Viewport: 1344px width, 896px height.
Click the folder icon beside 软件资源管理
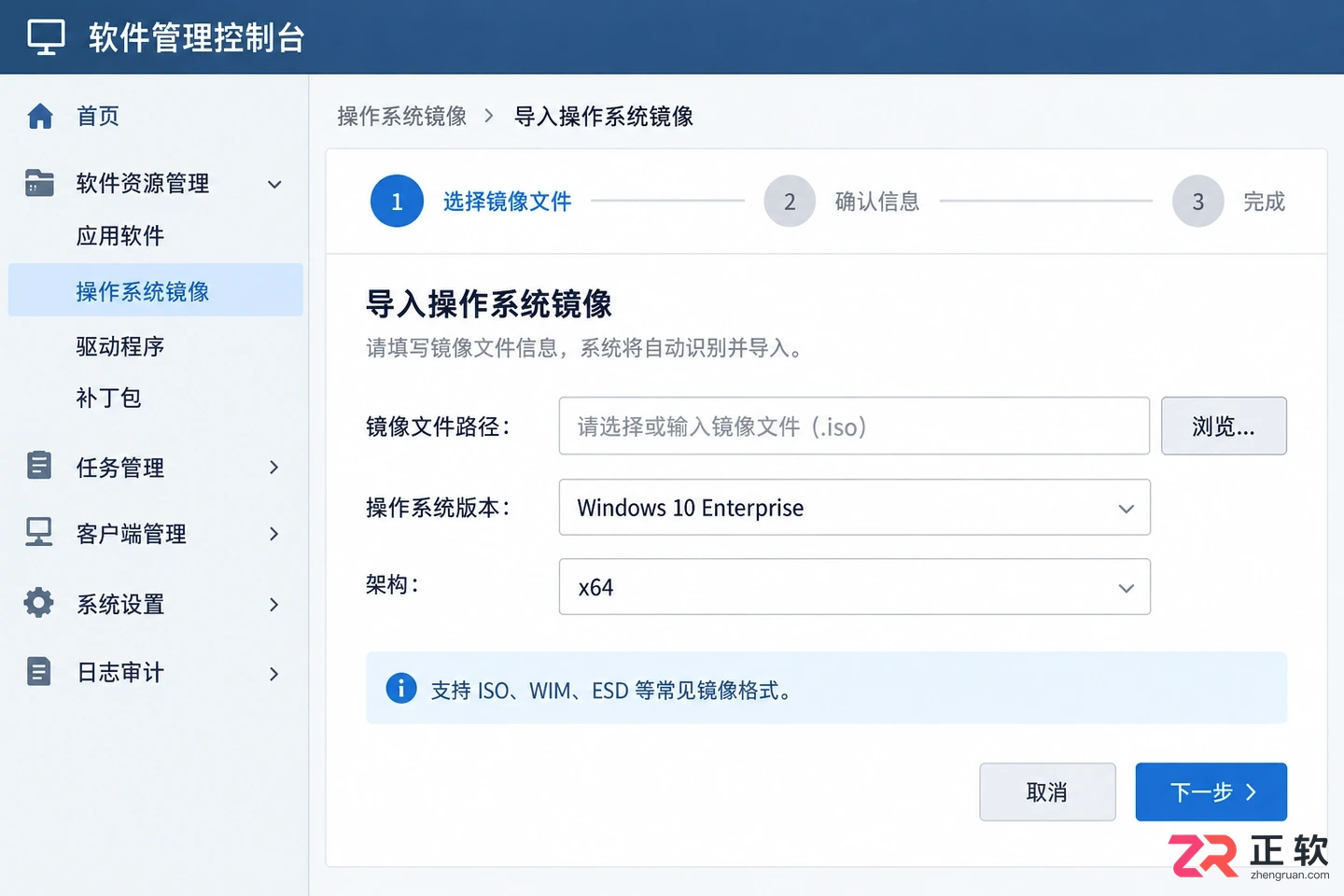tap(39, 183)
